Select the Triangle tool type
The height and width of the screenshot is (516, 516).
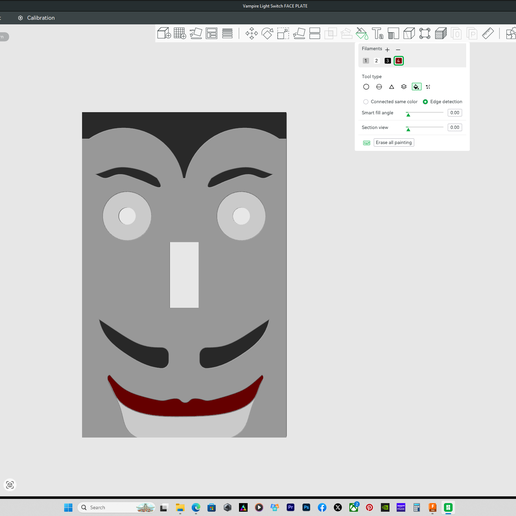pyautogui.click(x=392, y=87)
